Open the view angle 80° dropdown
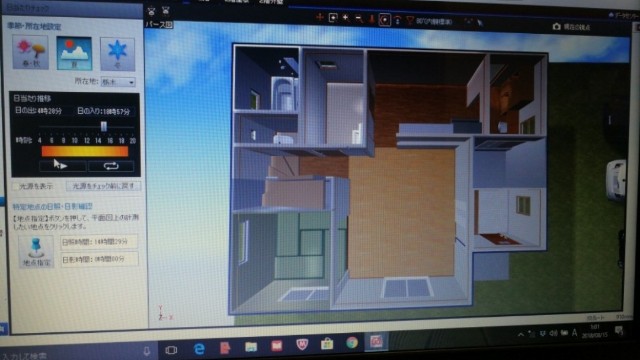Image resolution: width=640 pixels, height=360 pixels. pyautogui.click(x=434, y=22)
